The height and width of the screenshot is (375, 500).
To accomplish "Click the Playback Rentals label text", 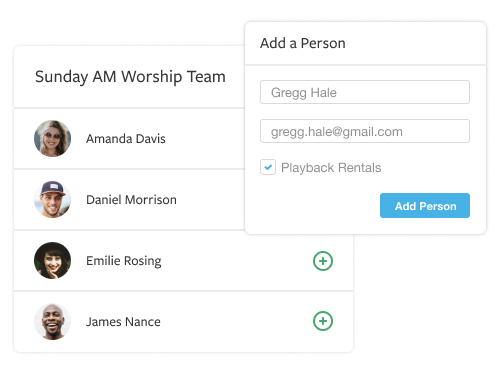I will coord(331,168).
